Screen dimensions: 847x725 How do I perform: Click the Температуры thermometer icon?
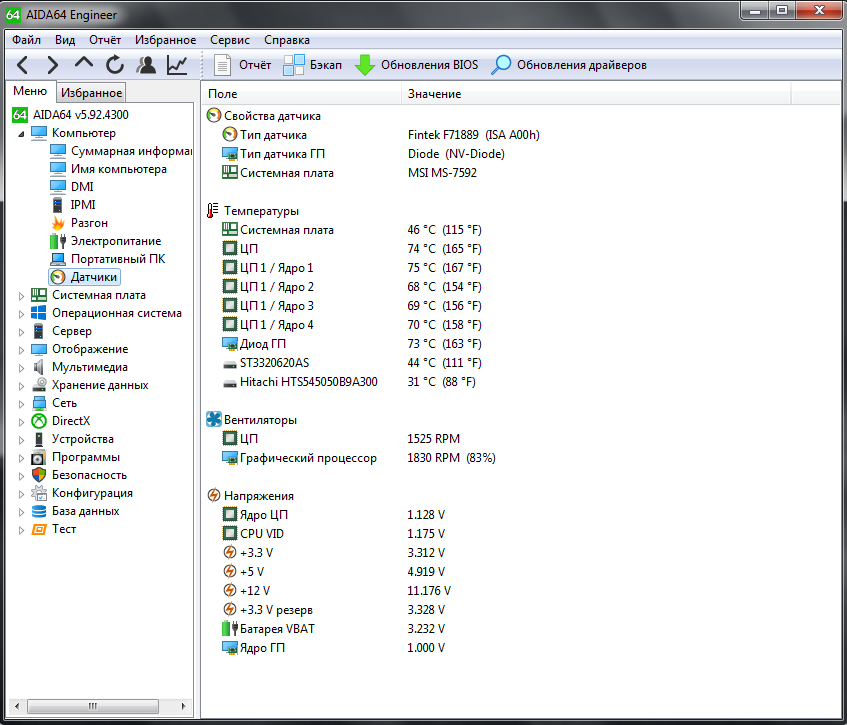[213, 210]
